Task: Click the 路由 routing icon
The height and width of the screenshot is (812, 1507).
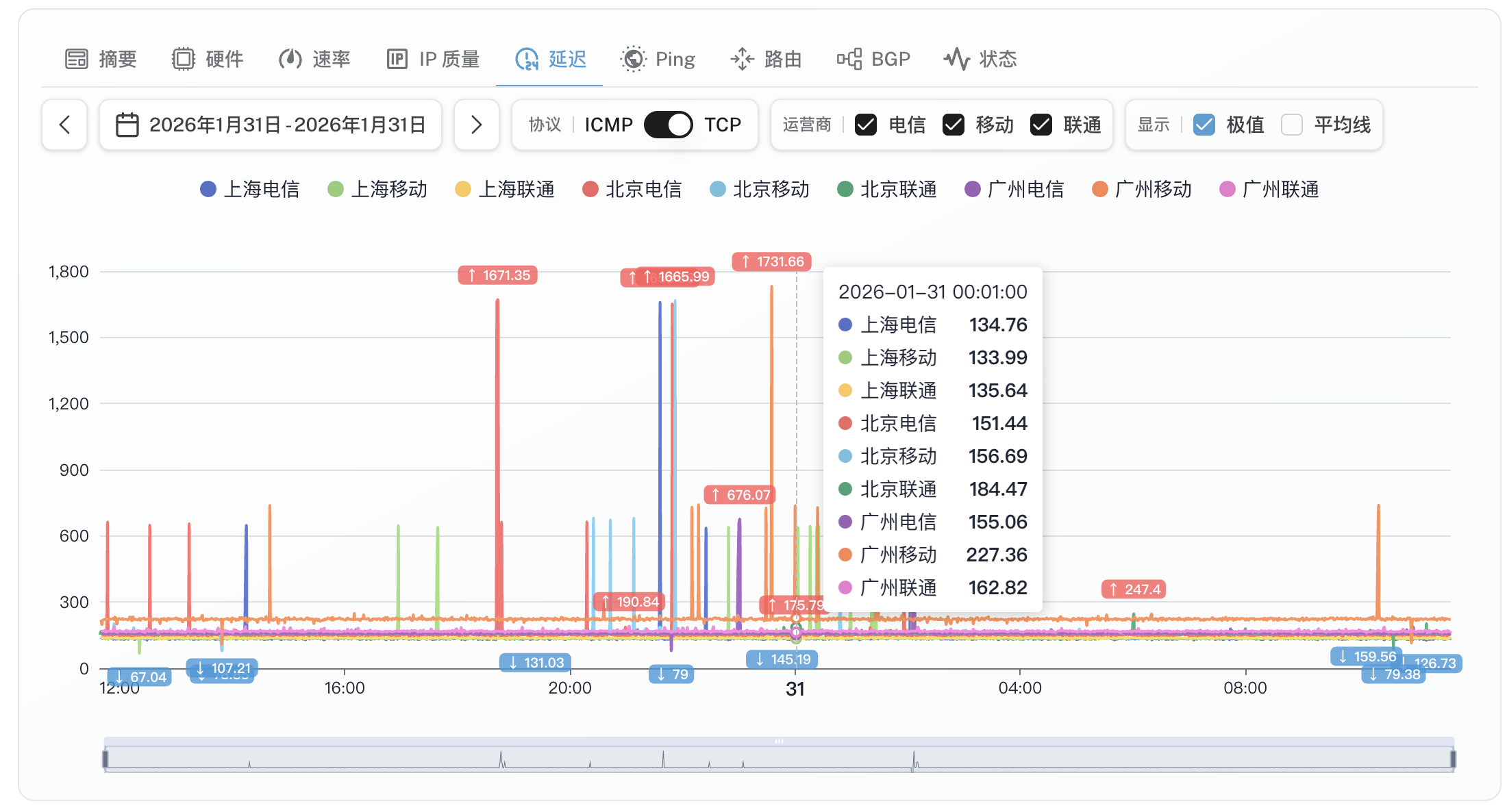Action: coord(742,59)
